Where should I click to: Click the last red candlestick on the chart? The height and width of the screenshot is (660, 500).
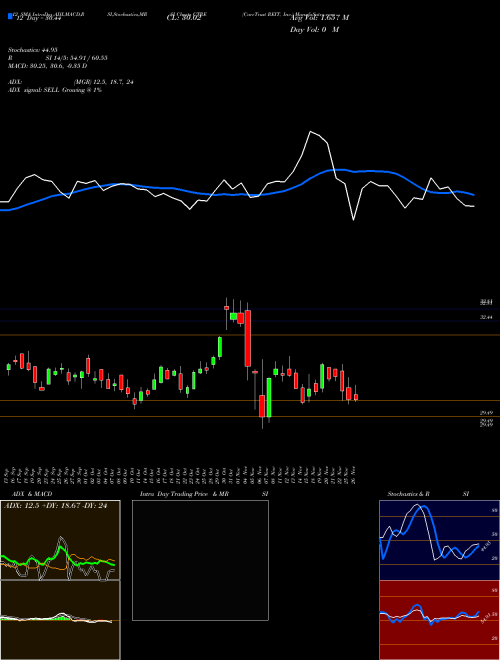coord(356,397)
